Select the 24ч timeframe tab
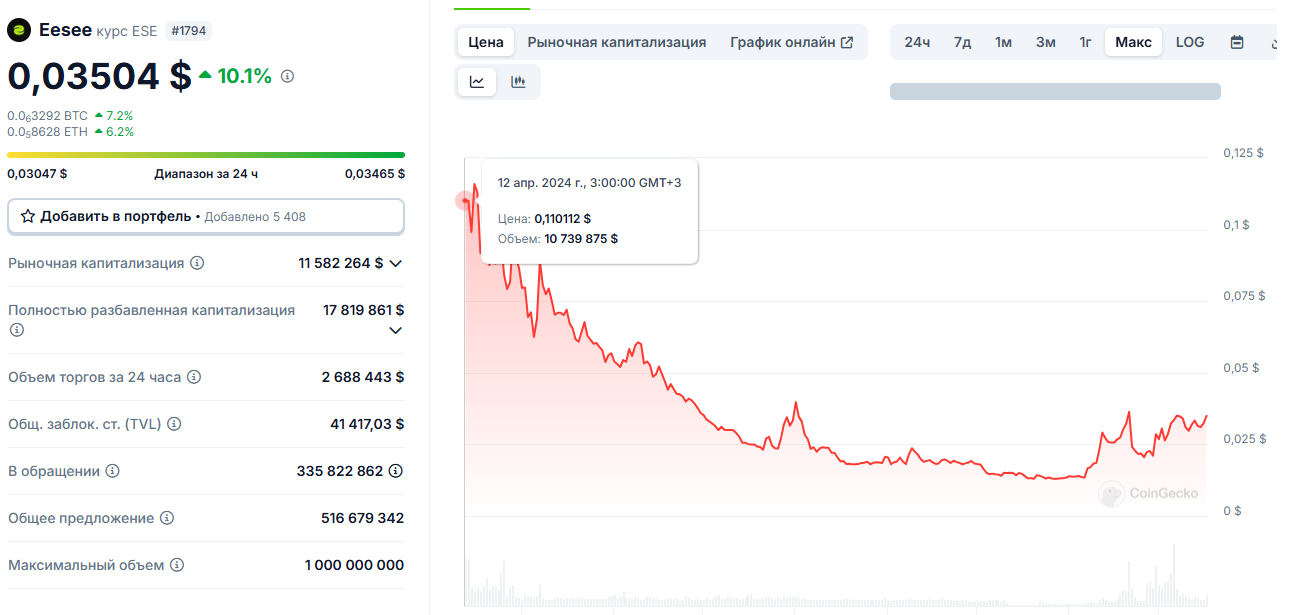 917,42
